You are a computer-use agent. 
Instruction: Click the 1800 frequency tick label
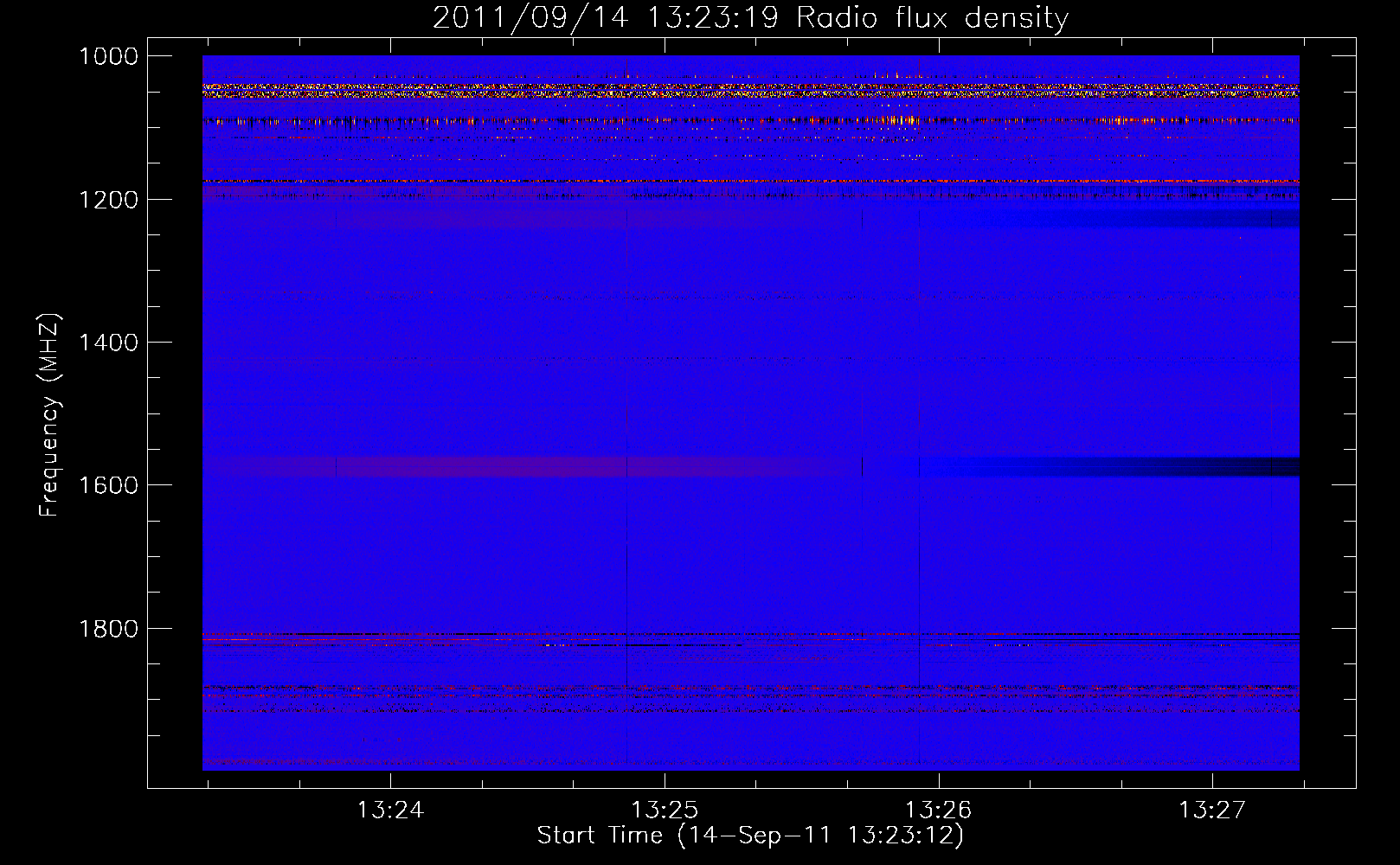coord(108,629)
